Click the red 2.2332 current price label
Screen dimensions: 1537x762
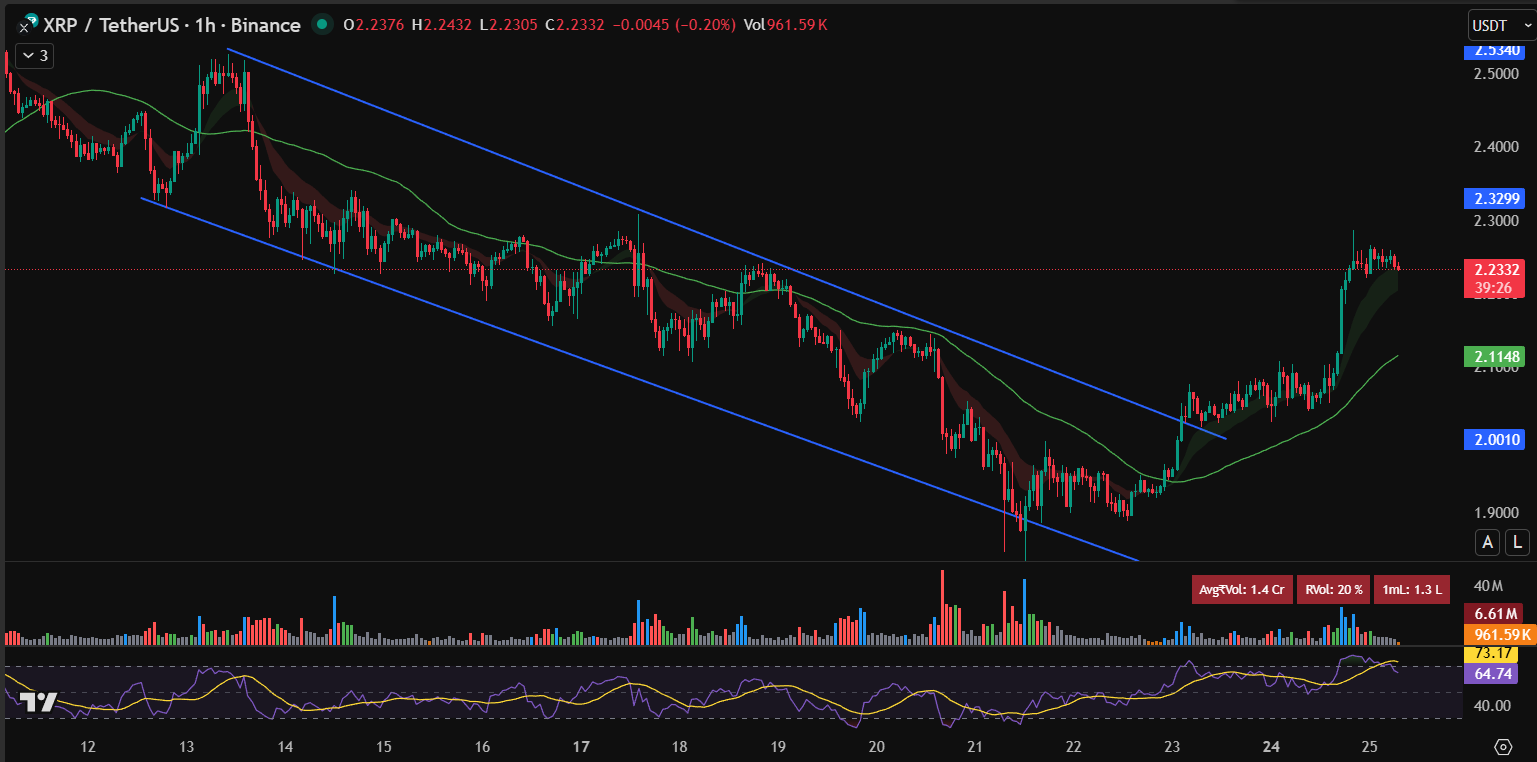tap(1496, 267)
